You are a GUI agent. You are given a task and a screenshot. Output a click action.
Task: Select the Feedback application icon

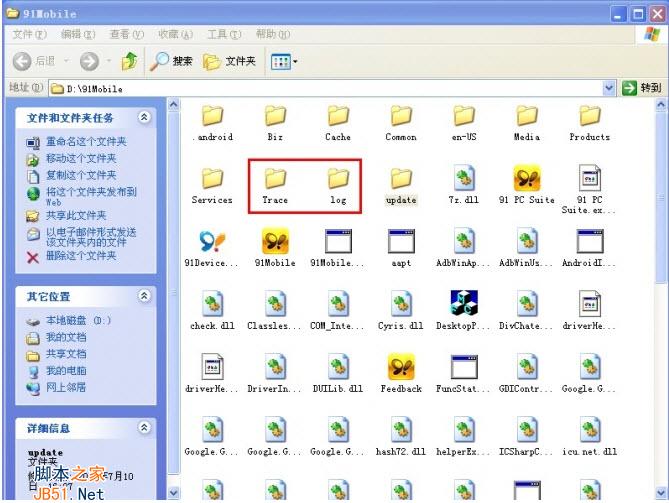coord(401,373)
